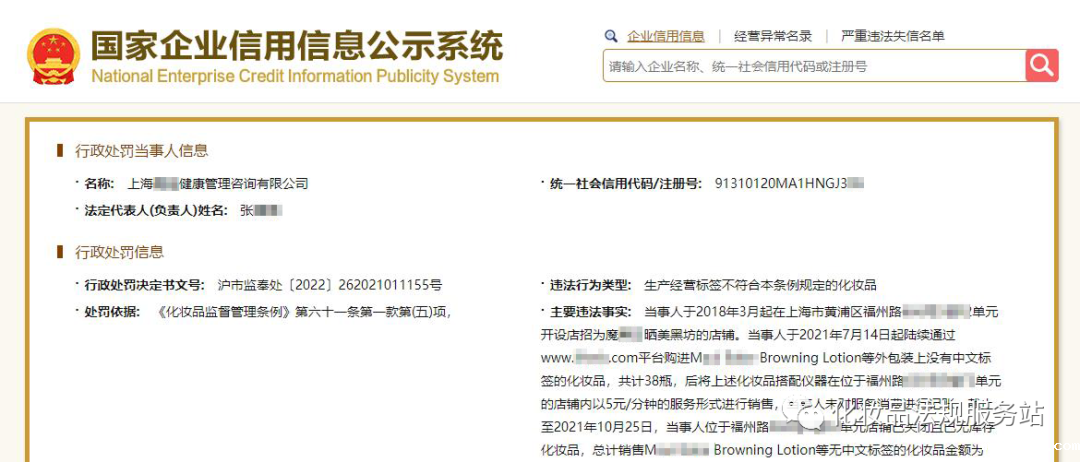Click the 统一社会信用代码/注册号 label

pos(625,184)
